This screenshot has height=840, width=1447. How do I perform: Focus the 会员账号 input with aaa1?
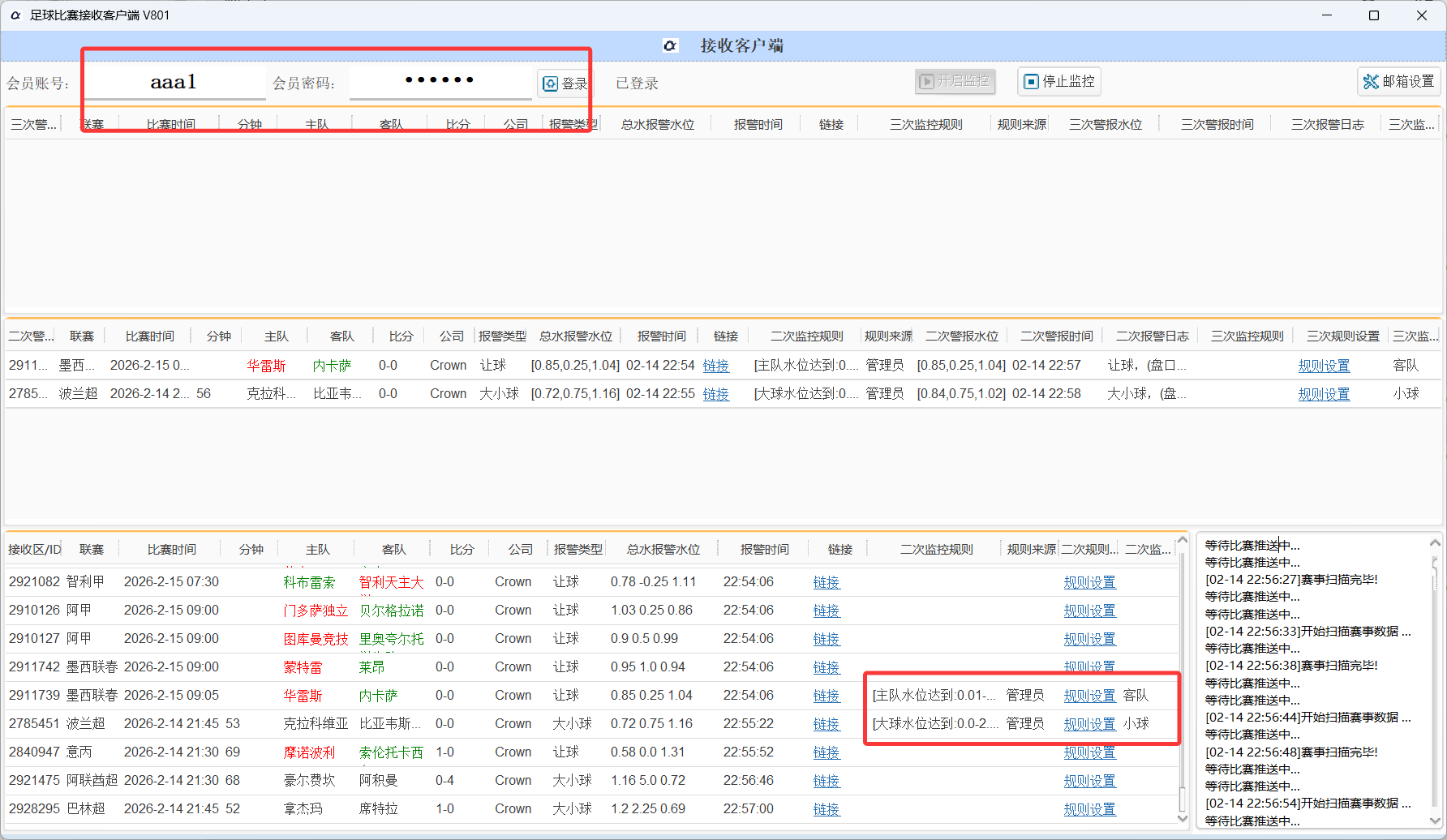(174, 82)
